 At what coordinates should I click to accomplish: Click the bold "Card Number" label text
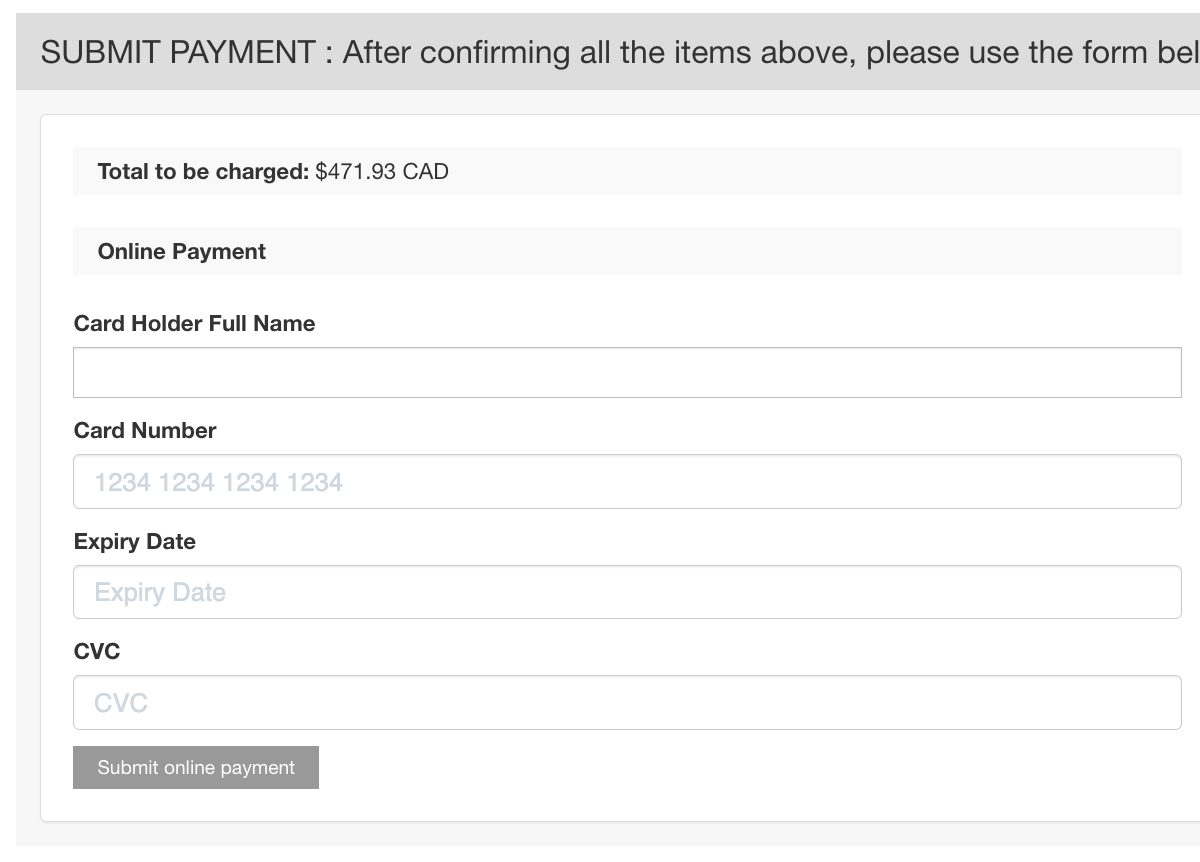tap(145, 431)
